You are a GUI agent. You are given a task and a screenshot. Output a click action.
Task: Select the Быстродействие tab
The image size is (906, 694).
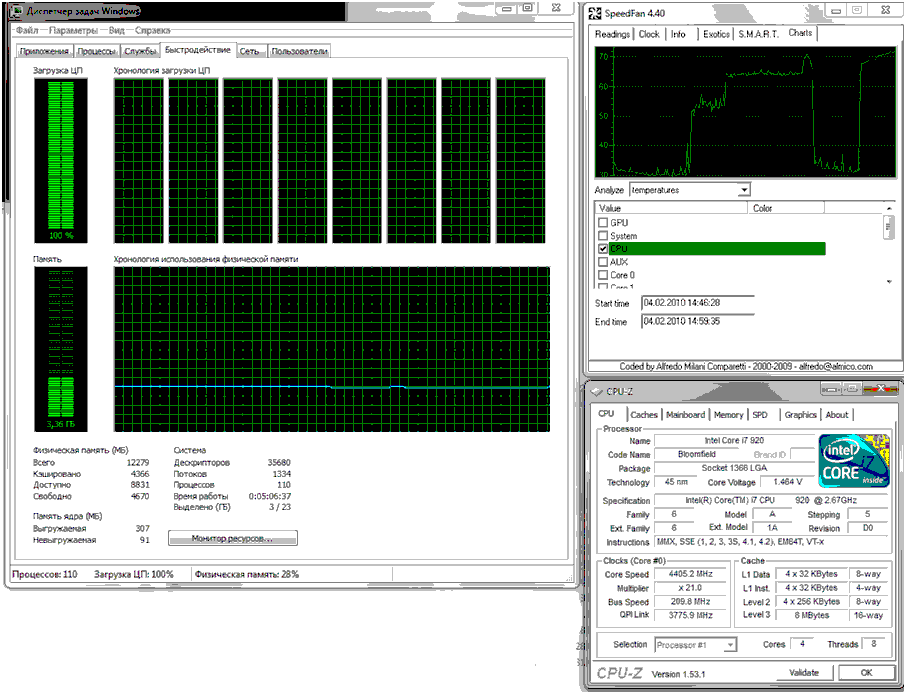coord(198,50)
